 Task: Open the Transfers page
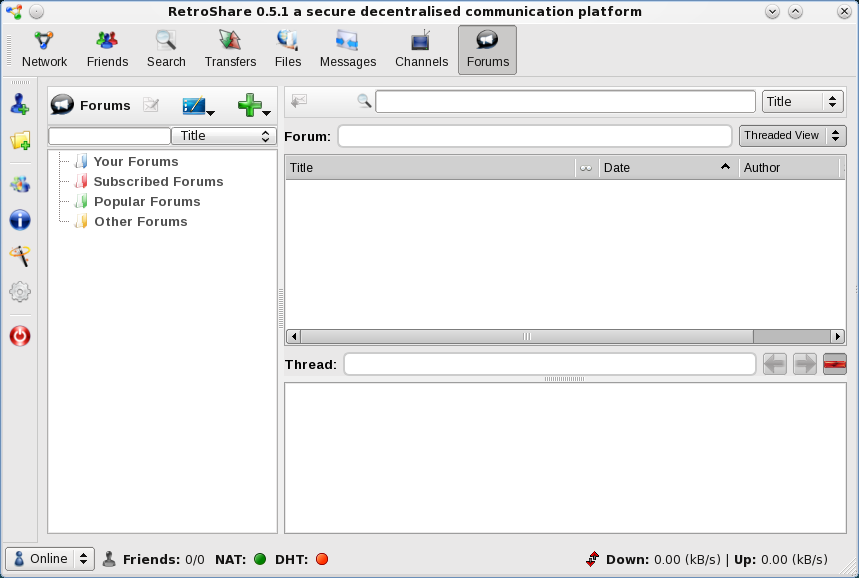coord(230,50)
